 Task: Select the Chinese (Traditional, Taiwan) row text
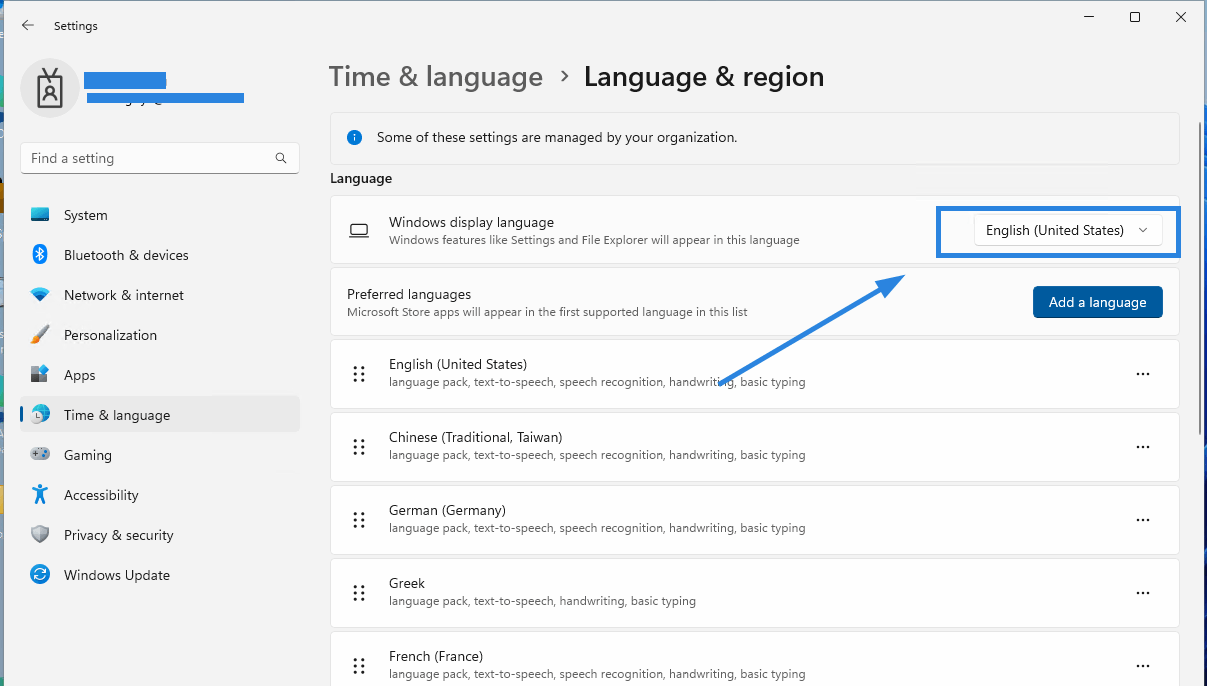[476, 437]
